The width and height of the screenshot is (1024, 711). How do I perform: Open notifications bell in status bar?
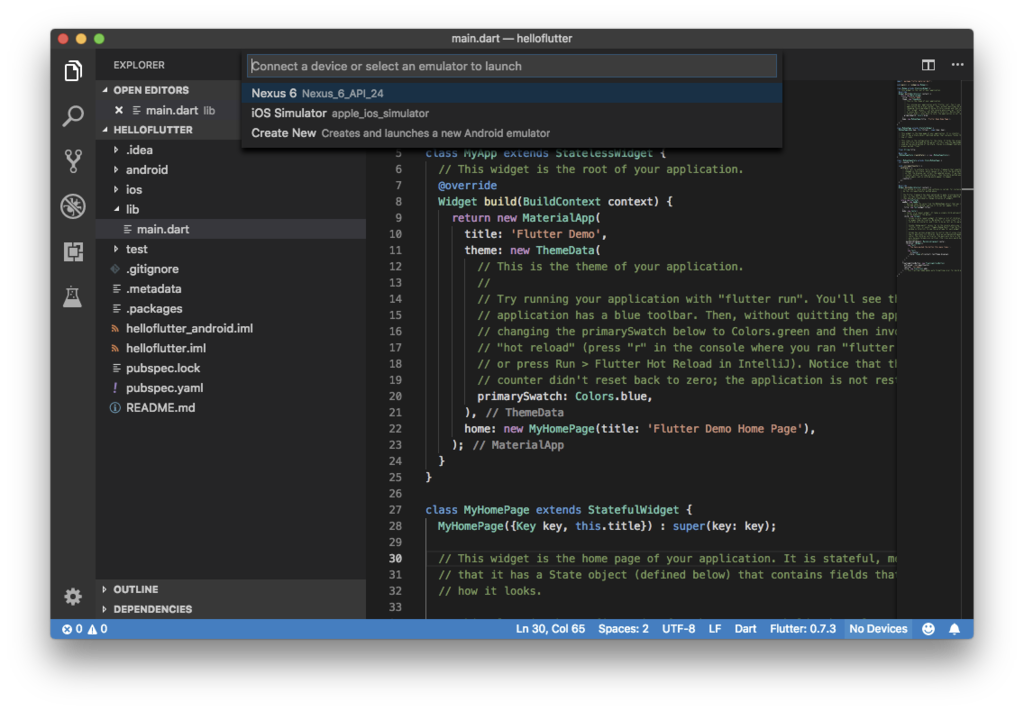(954, 629)
